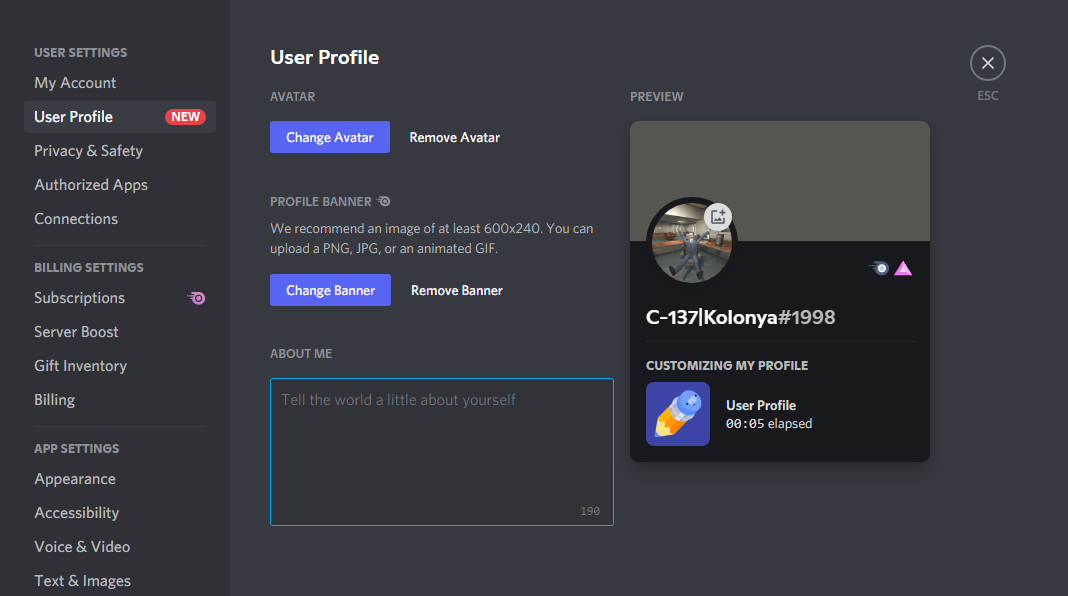Focus the About Me text box
Viewport: 1068px width, 596px height.
[x=442, y=452]
